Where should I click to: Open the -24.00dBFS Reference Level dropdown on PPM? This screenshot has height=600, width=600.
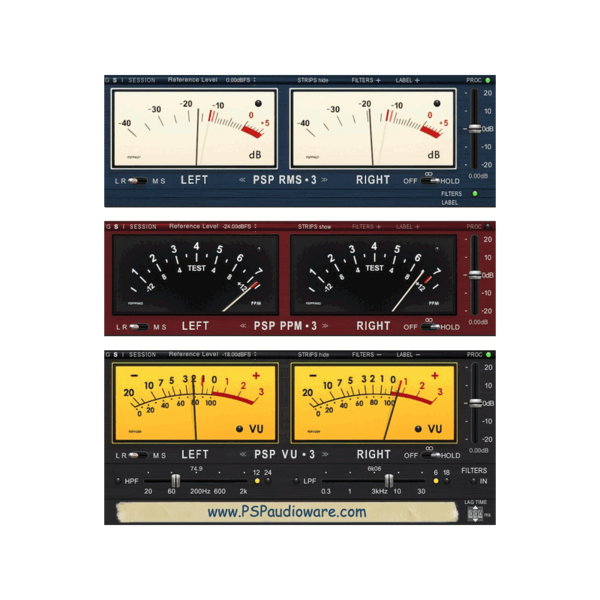click(240, 227)
